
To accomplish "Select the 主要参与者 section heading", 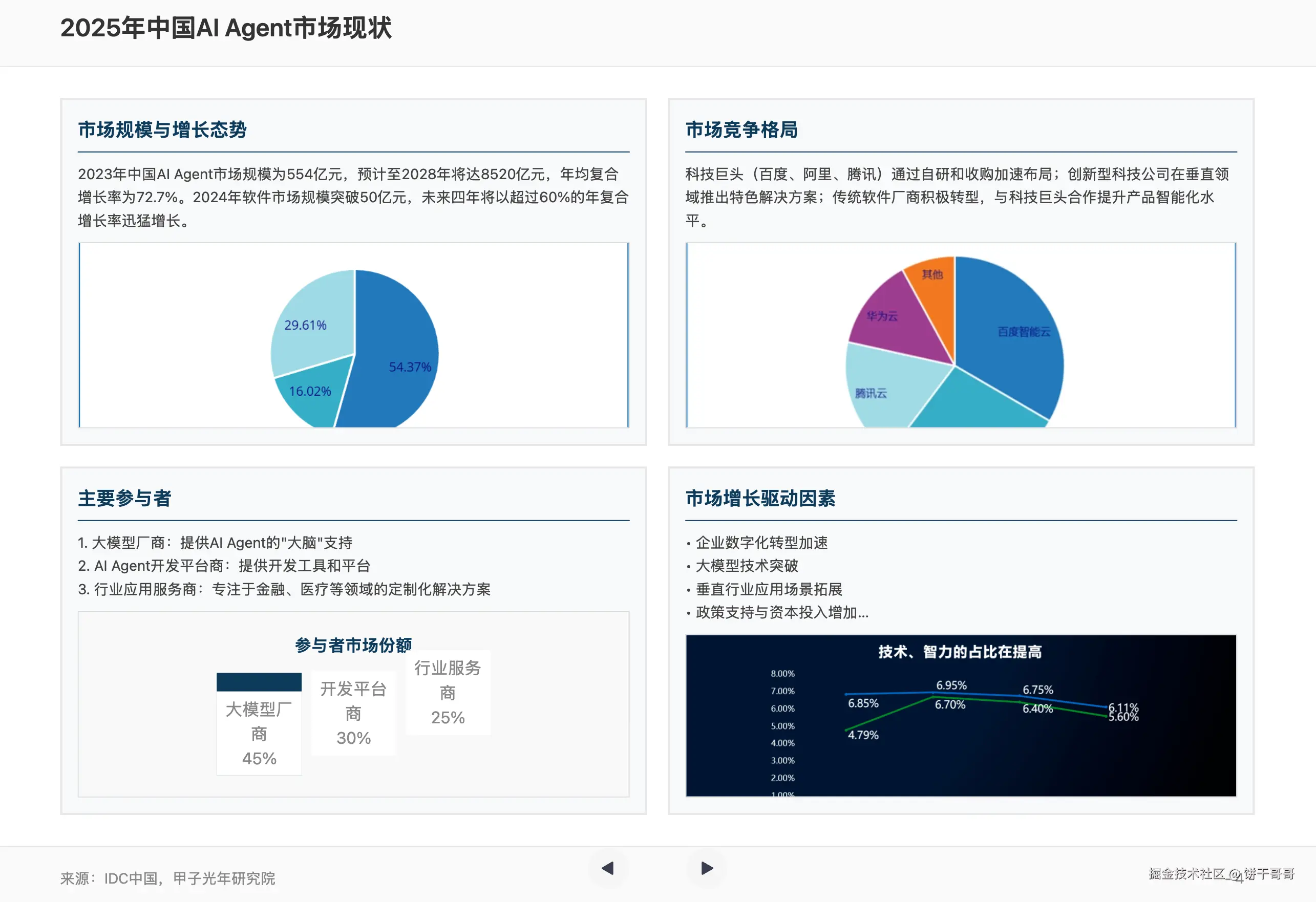I will (x=124, y=498).
